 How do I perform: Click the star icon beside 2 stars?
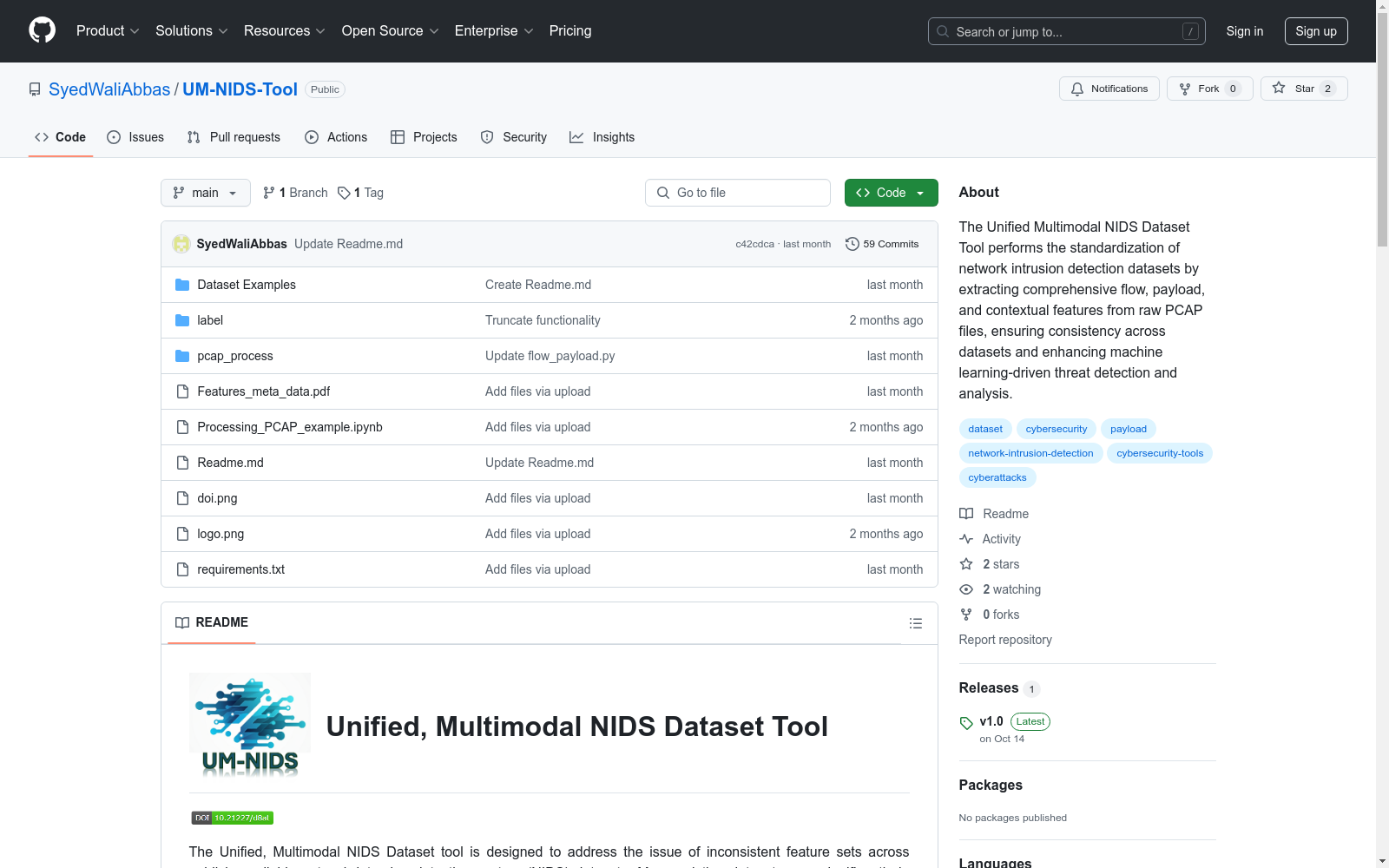coord(966,564)
